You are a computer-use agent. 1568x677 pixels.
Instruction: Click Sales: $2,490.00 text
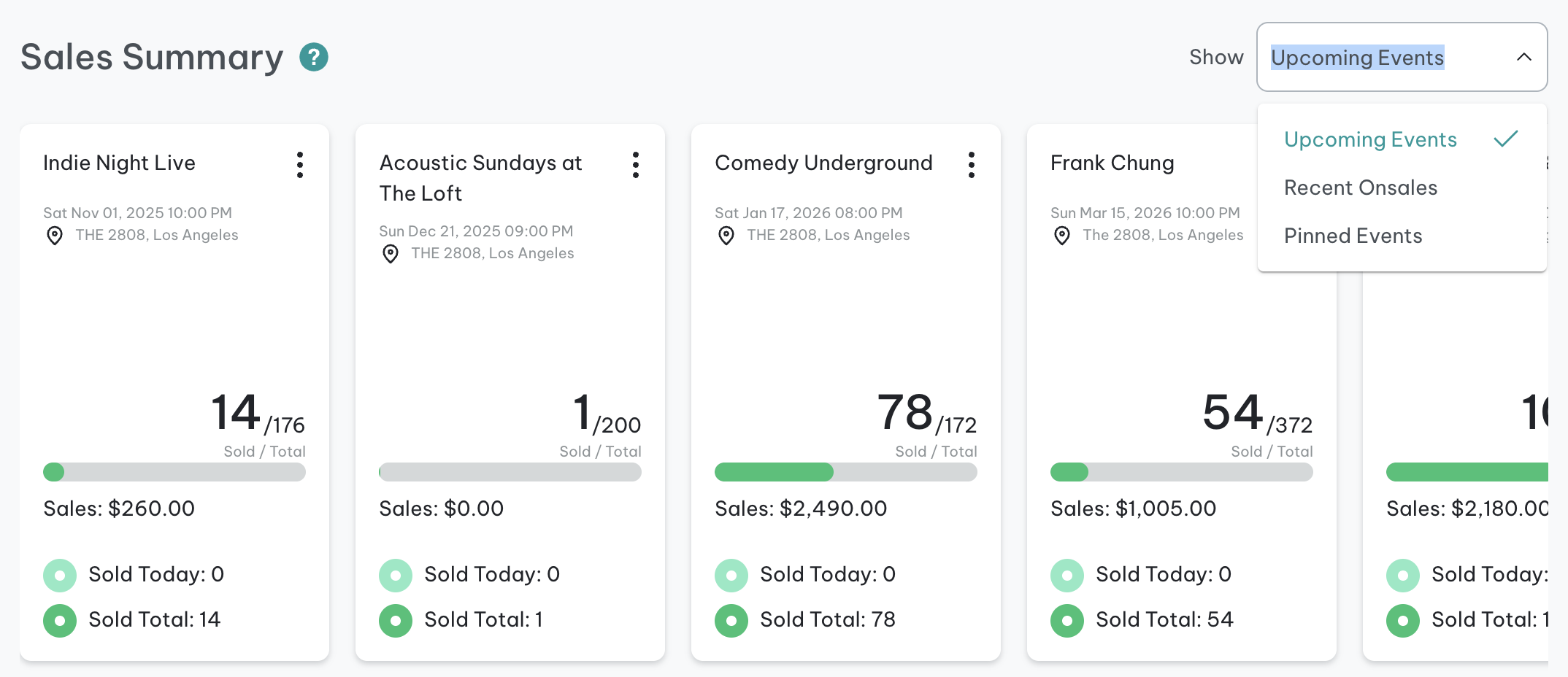[801, 508]
